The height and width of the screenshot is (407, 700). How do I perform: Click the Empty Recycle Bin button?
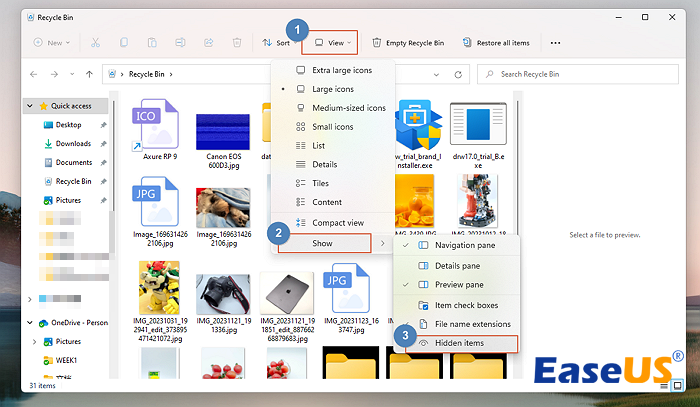407,43
